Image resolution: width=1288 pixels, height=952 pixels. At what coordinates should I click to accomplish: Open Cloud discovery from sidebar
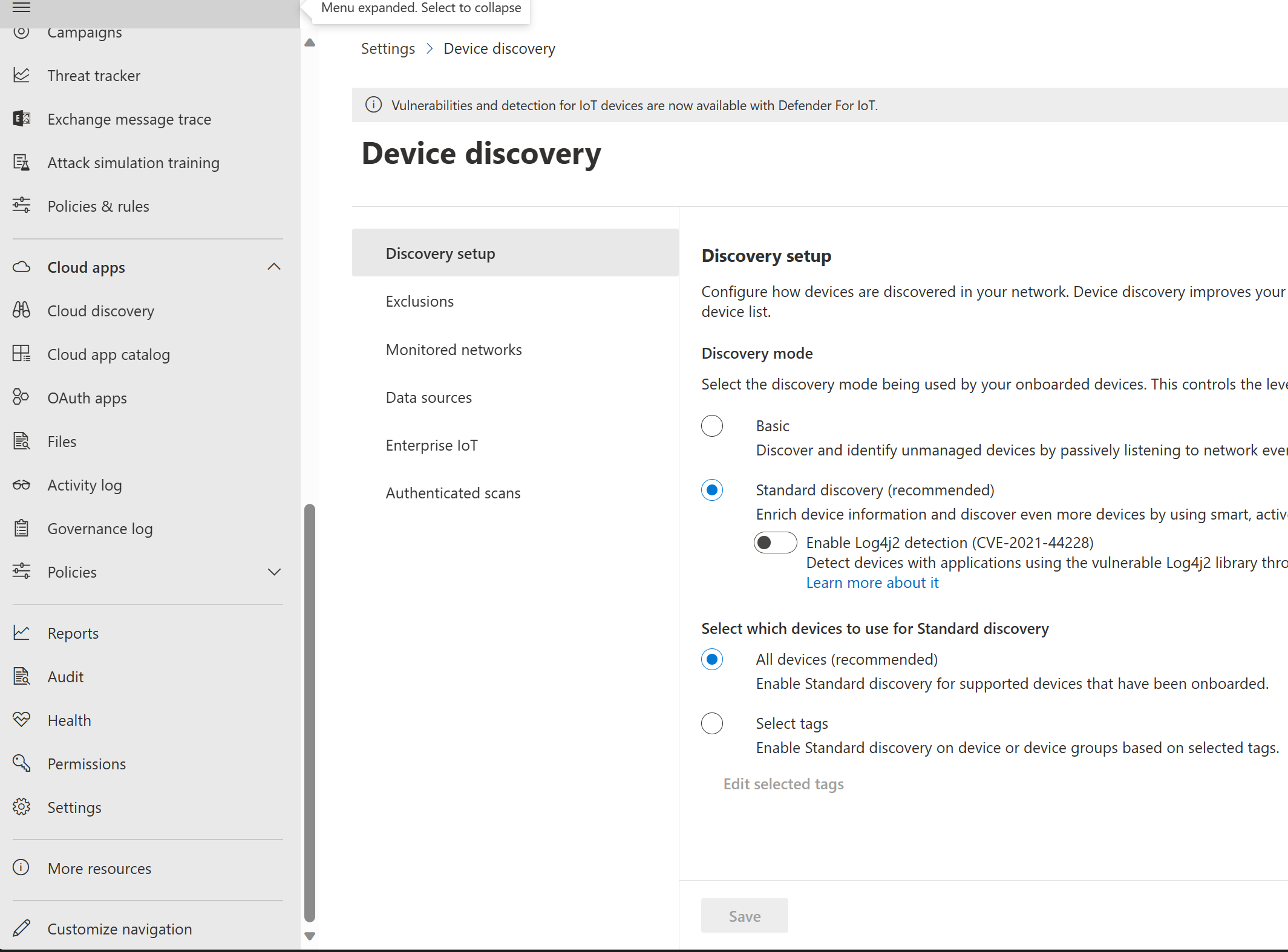101,310
